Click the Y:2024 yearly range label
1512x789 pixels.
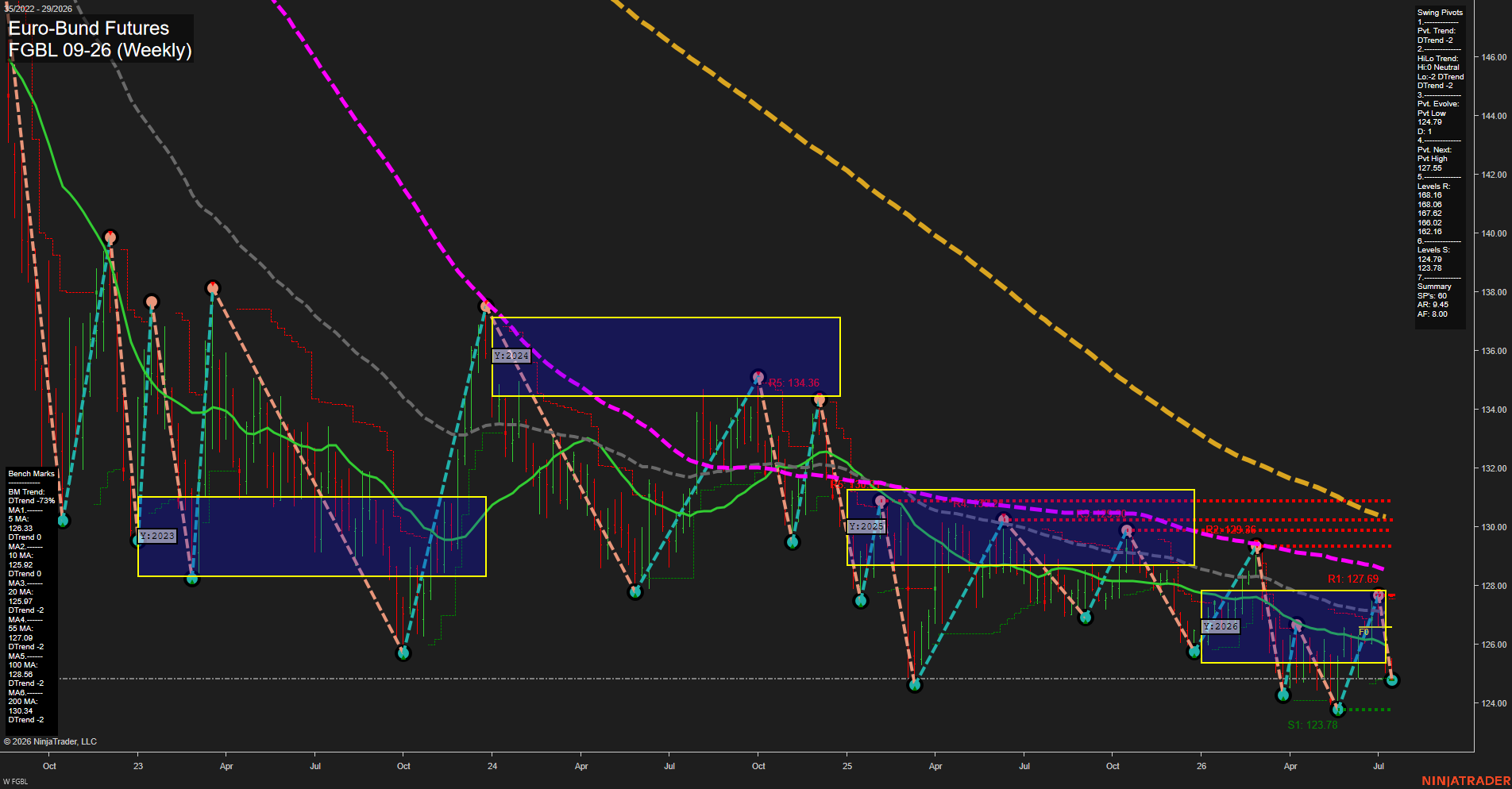[511, 356]
